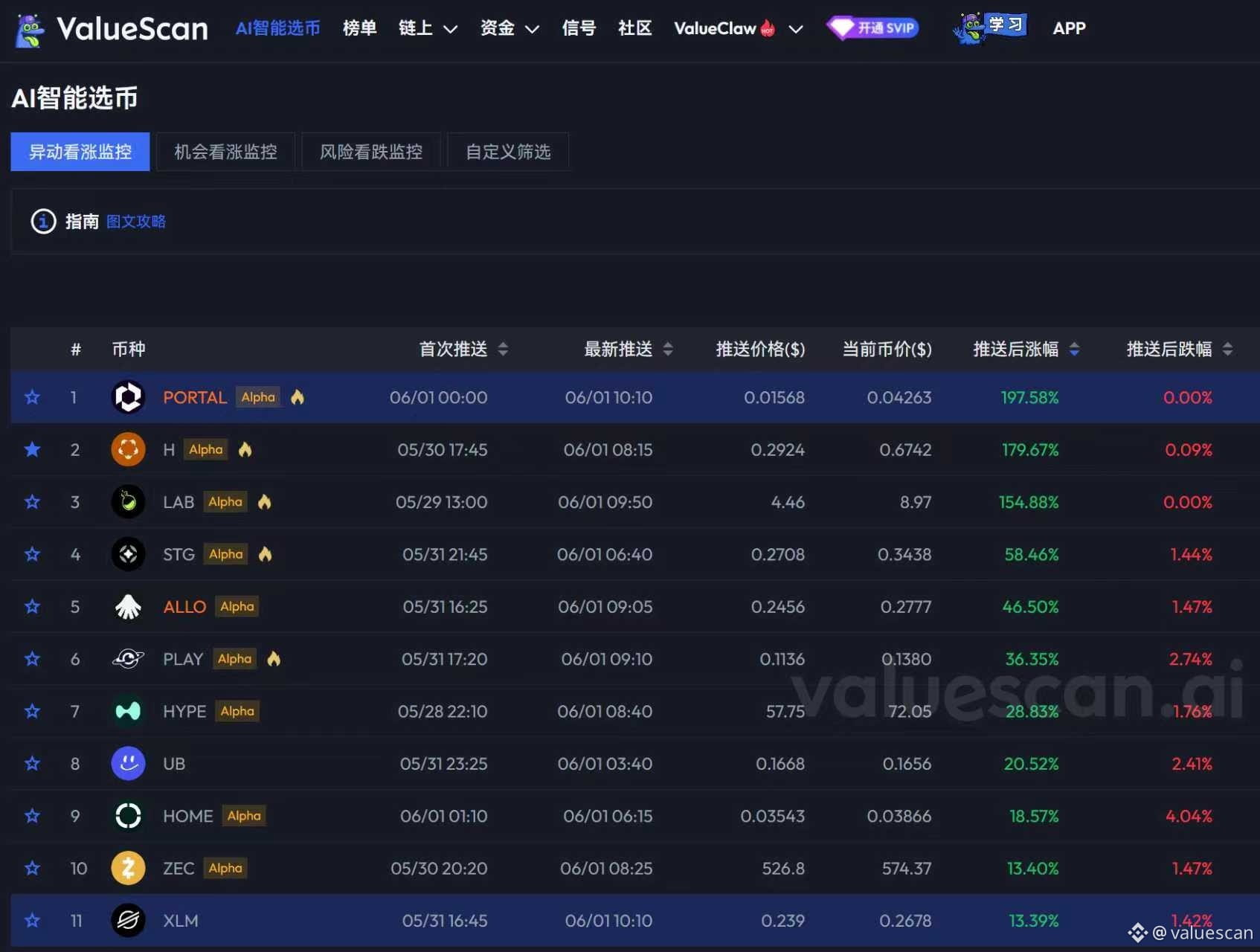The image size is (1260, 952).
Task: Click the ALLO coin logo icon
Action: coord(128,607)
